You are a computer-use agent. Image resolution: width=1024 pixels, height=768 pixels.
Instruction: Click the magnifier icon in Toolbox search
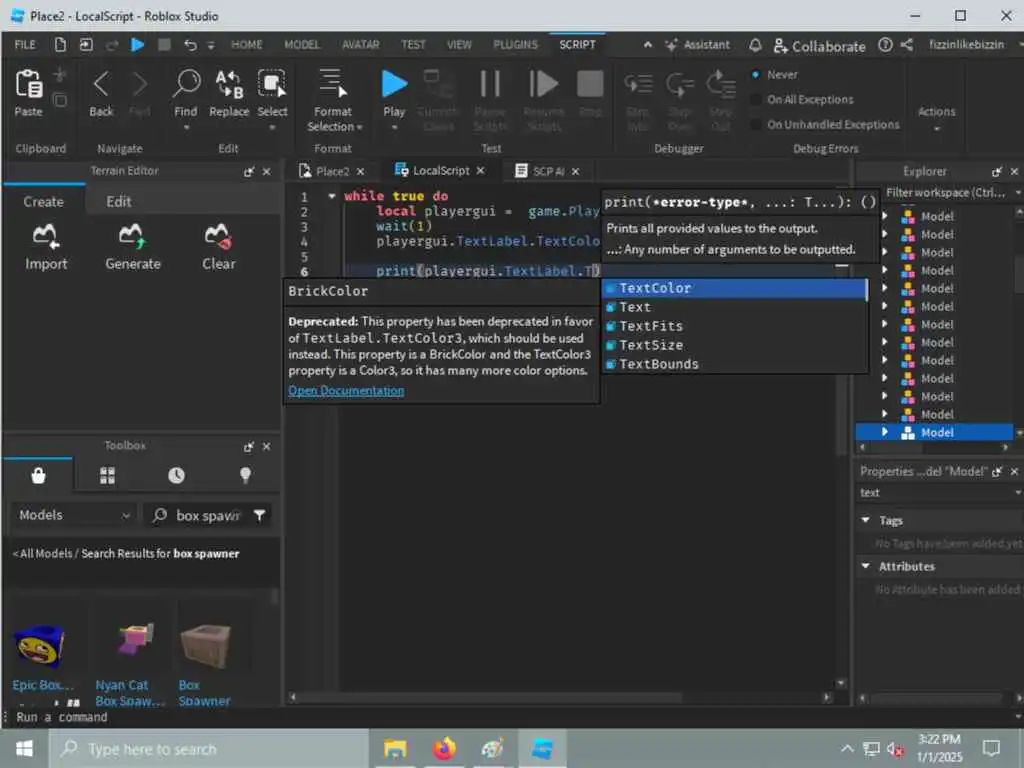point(159,515)
